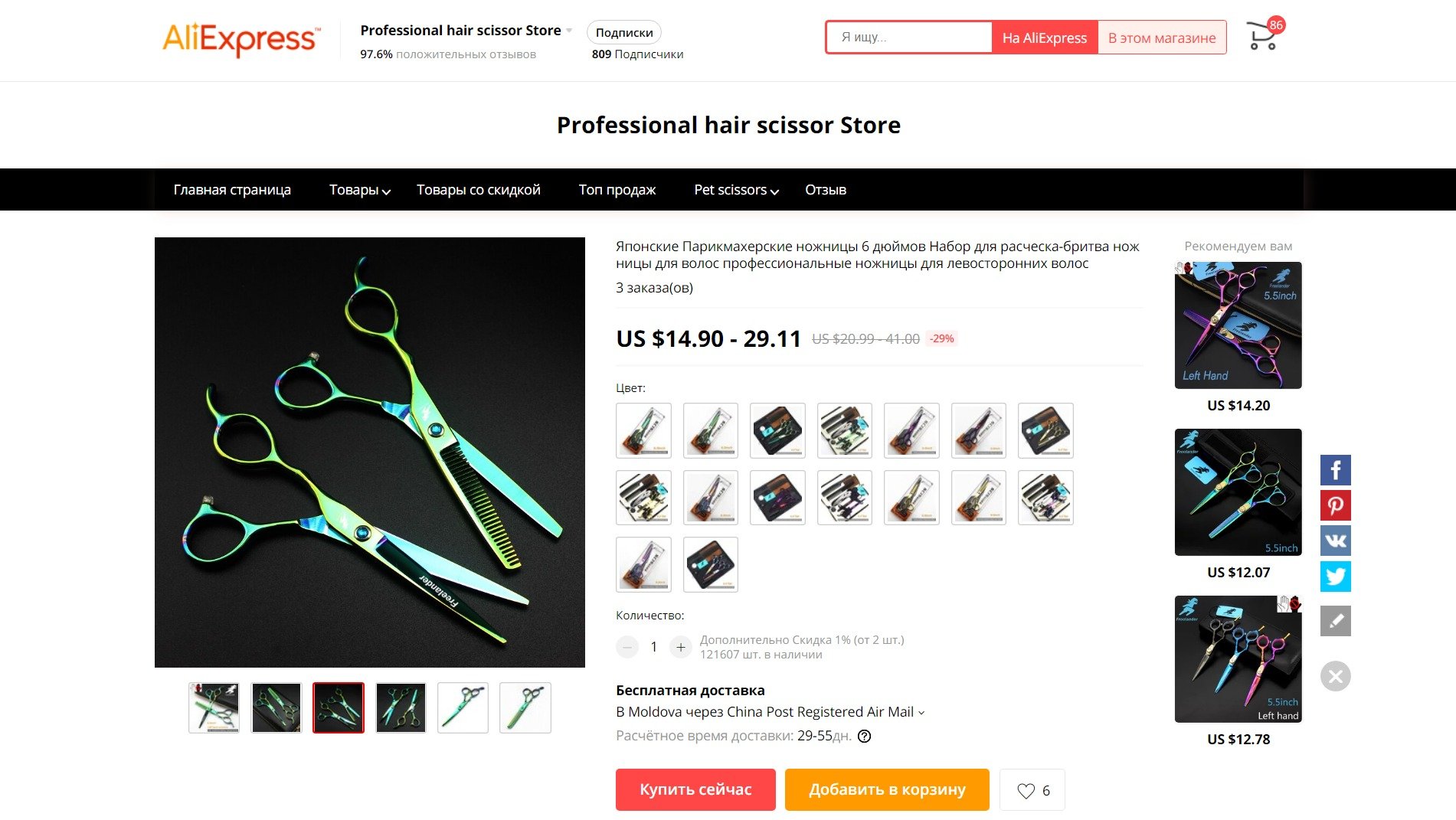
Task: Open the shopping cart icon
Action: (x=1262, y=36)
